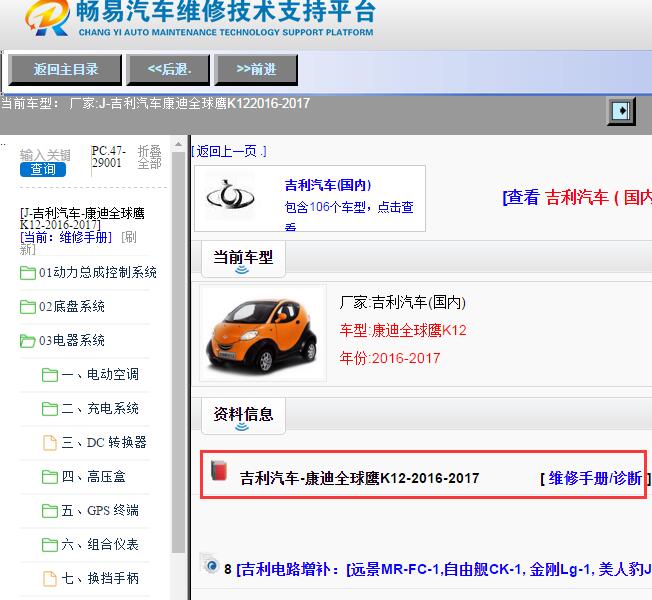
Task: Select 03电器系统 tree label
Action: (72, 341)
